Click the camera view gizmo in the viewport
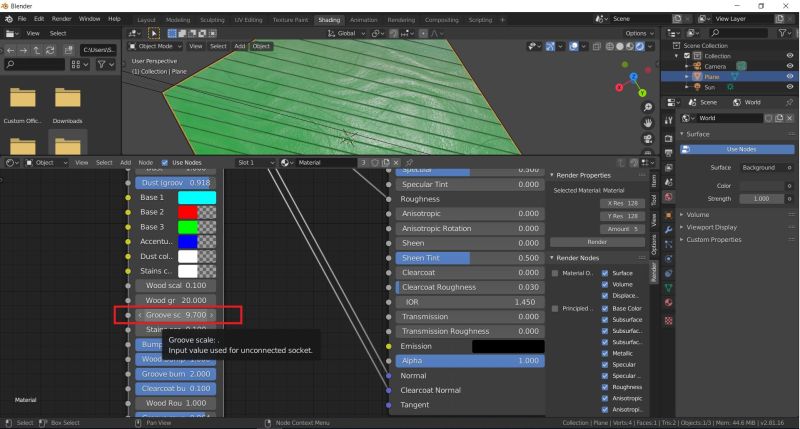The image size is (800, 429). click(647, 139)
